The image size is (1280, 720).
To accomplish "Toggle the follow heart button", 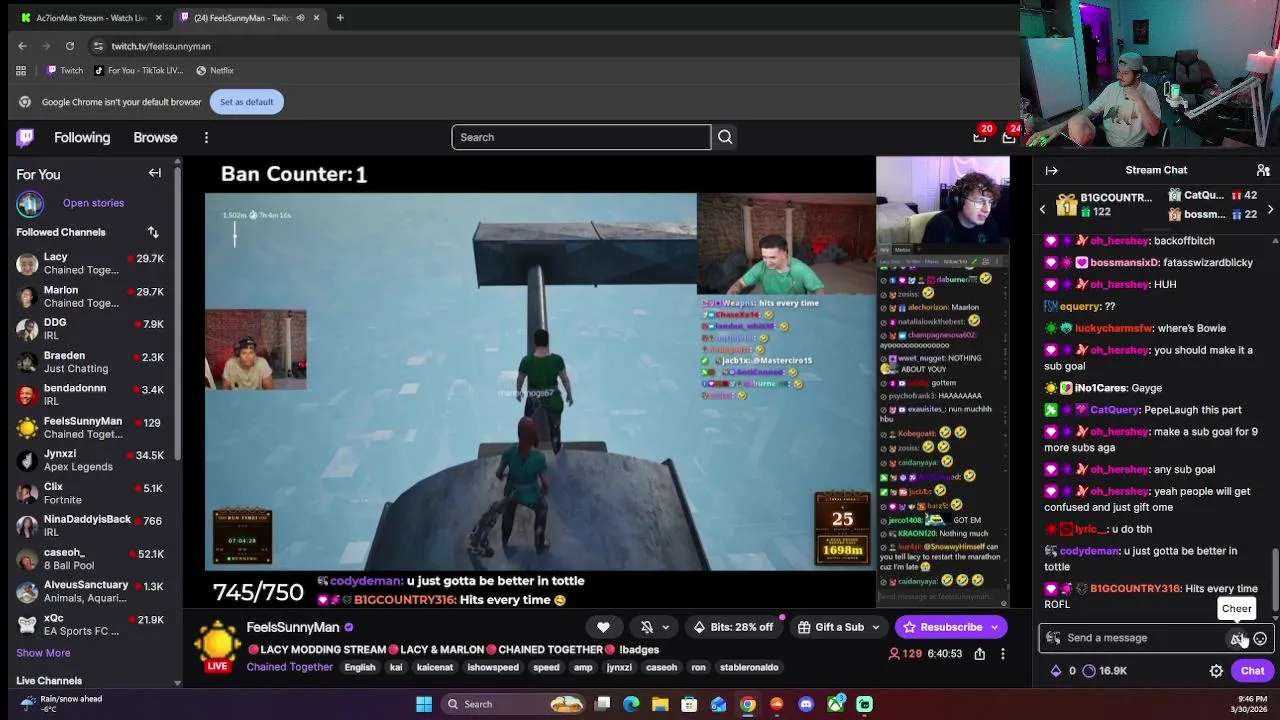I will (x=603, y=627).
